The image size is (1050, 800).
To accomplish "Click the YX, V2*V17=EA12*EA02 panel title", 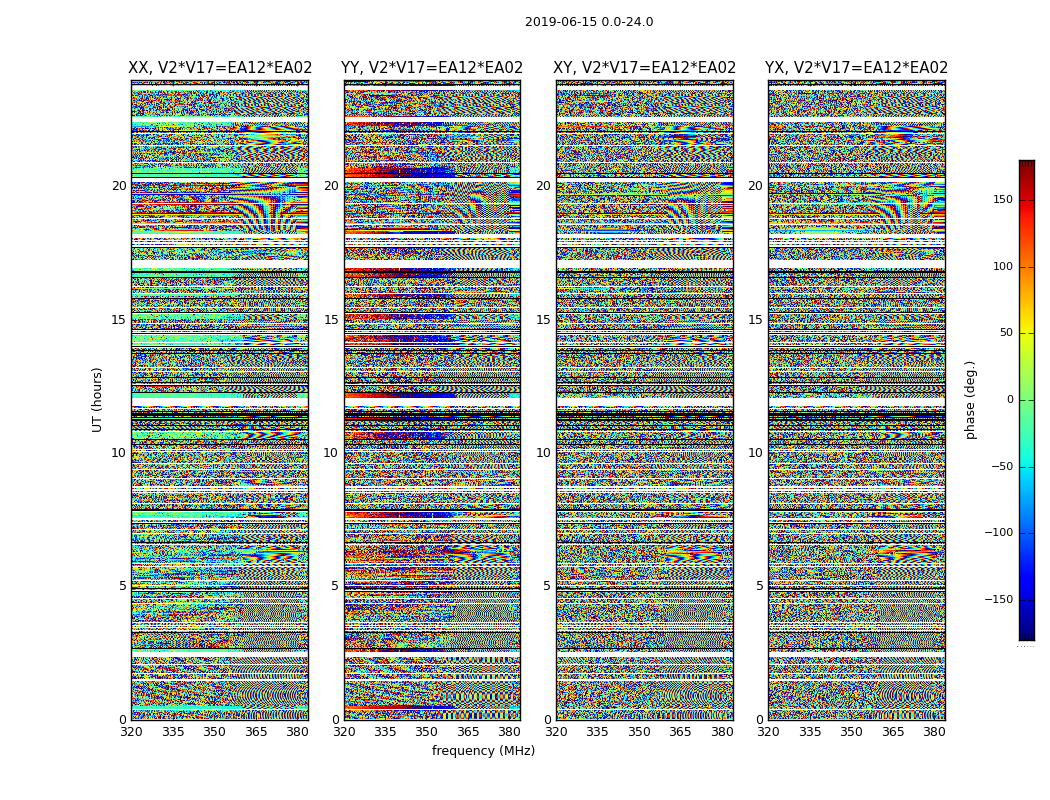I will (x=856, y=68).
